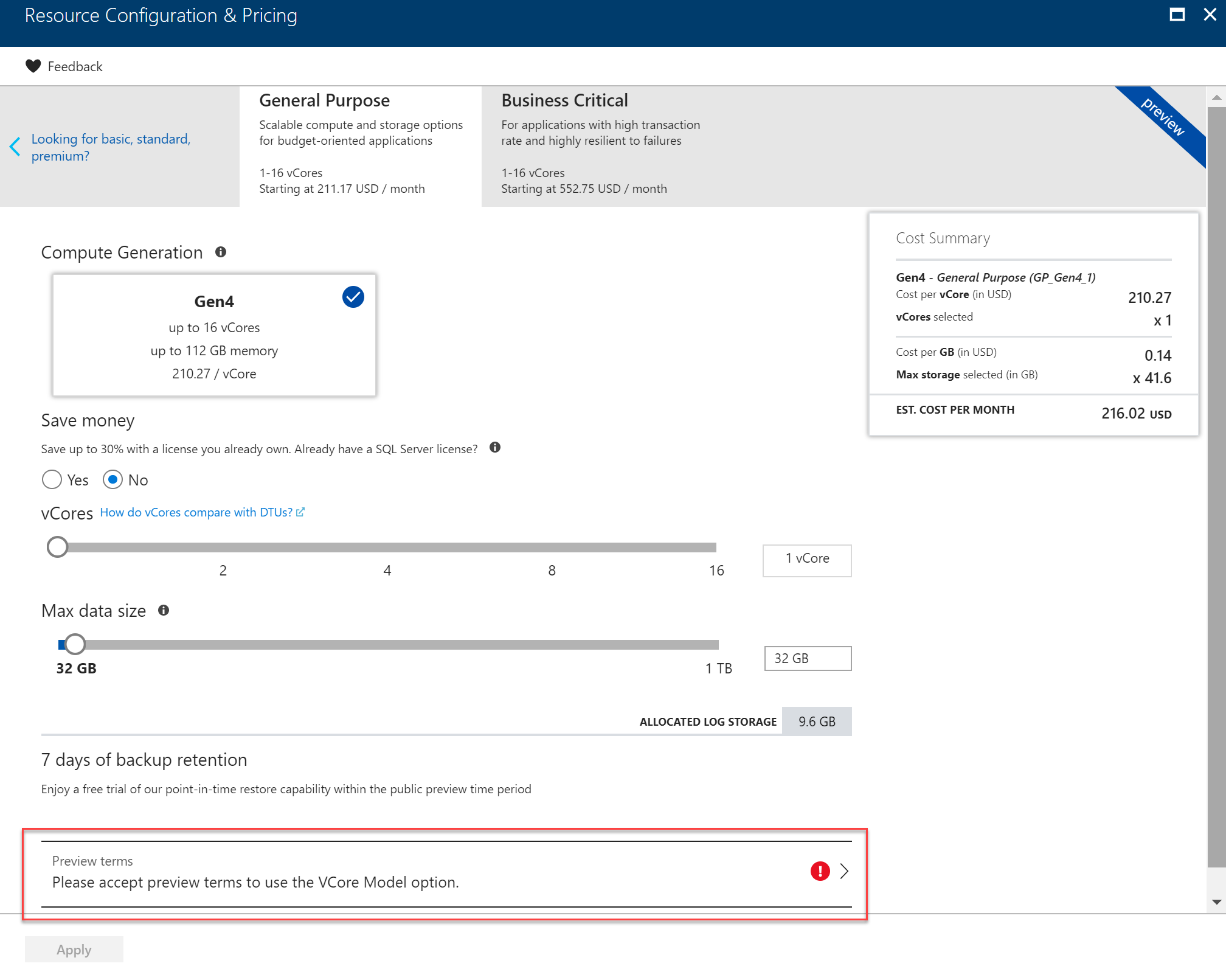1226x980 pixels.
Task: Click the vCores slider handle
Action: [x=58, y=547]
